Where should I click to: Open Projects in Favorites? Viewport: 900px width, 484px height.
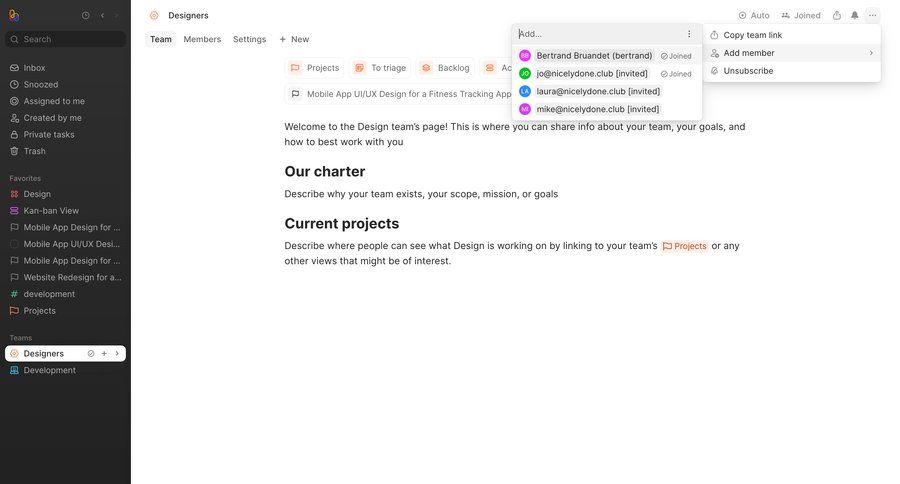[x=65, y=311]
